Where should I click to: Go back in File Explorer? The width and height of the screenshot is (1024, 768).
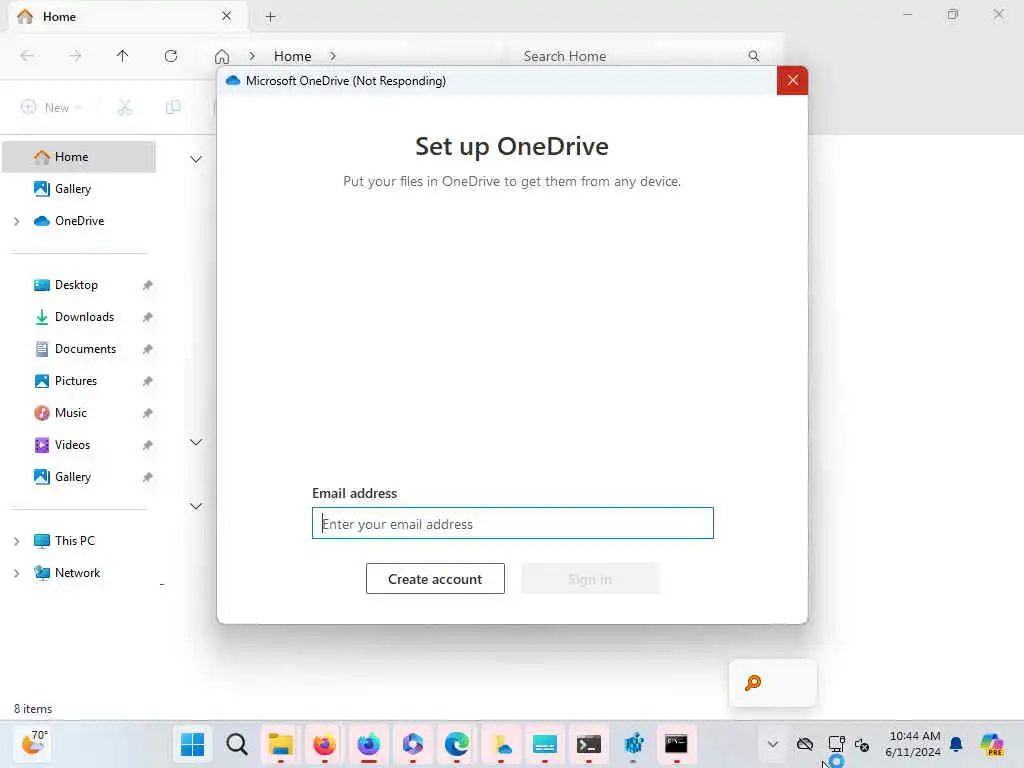(x=27, y=56)
